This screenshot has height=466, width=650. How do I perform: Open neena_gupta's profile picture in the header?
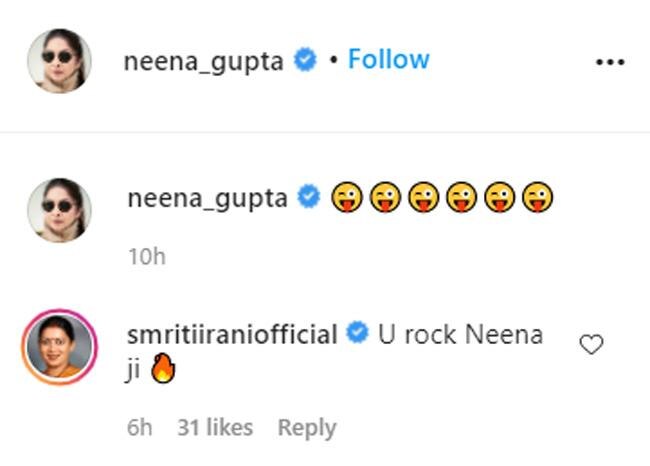[x=58, y=61]
